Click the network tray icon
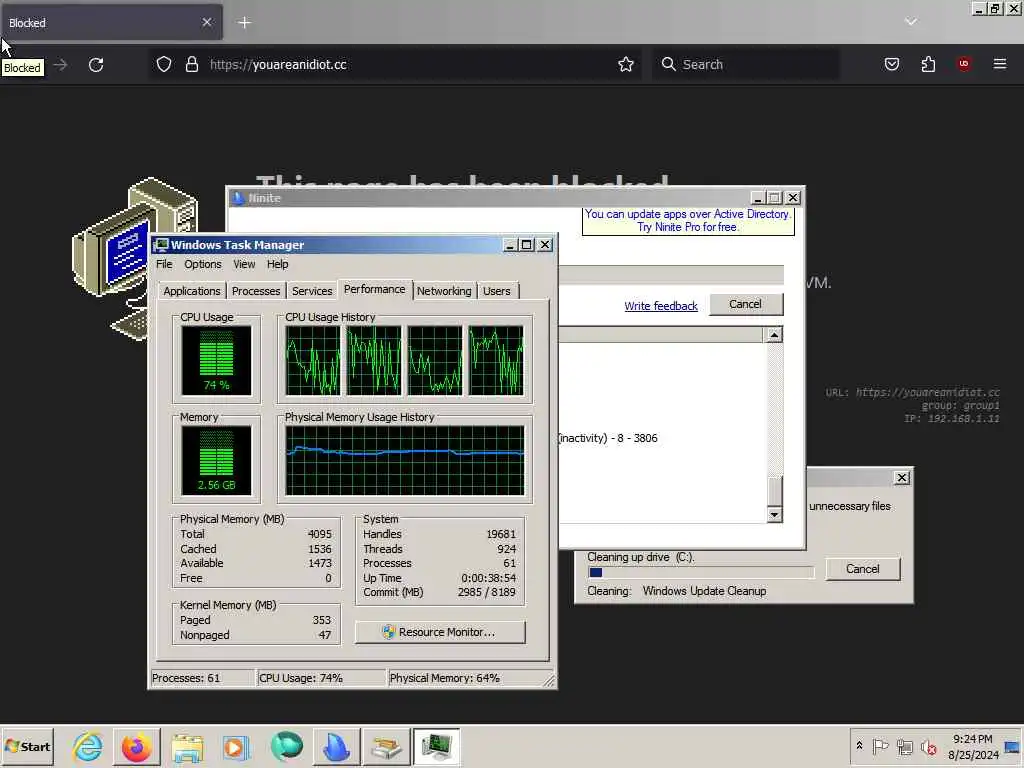The image size is (1024, 768). (x=904, y=746)
